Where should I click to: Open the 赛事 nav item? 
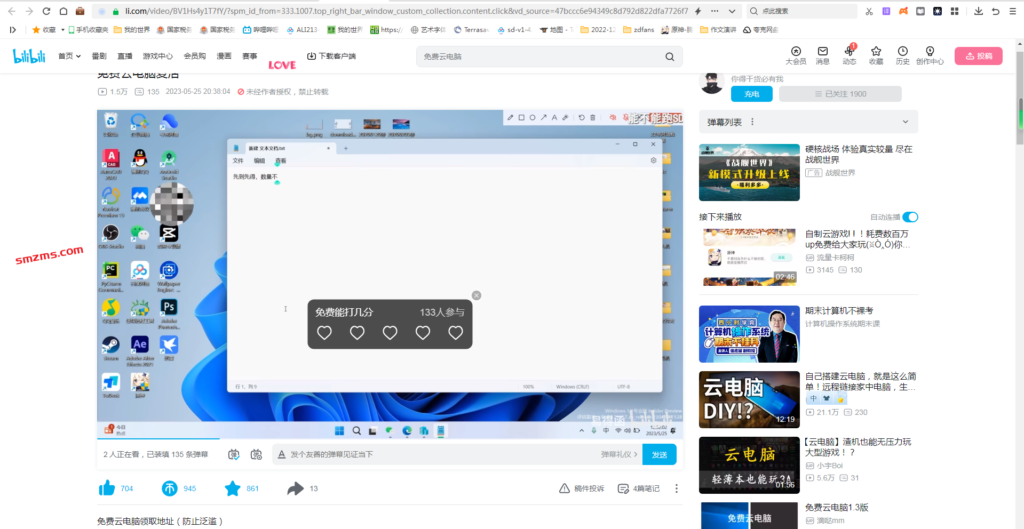tap(249, 56)
